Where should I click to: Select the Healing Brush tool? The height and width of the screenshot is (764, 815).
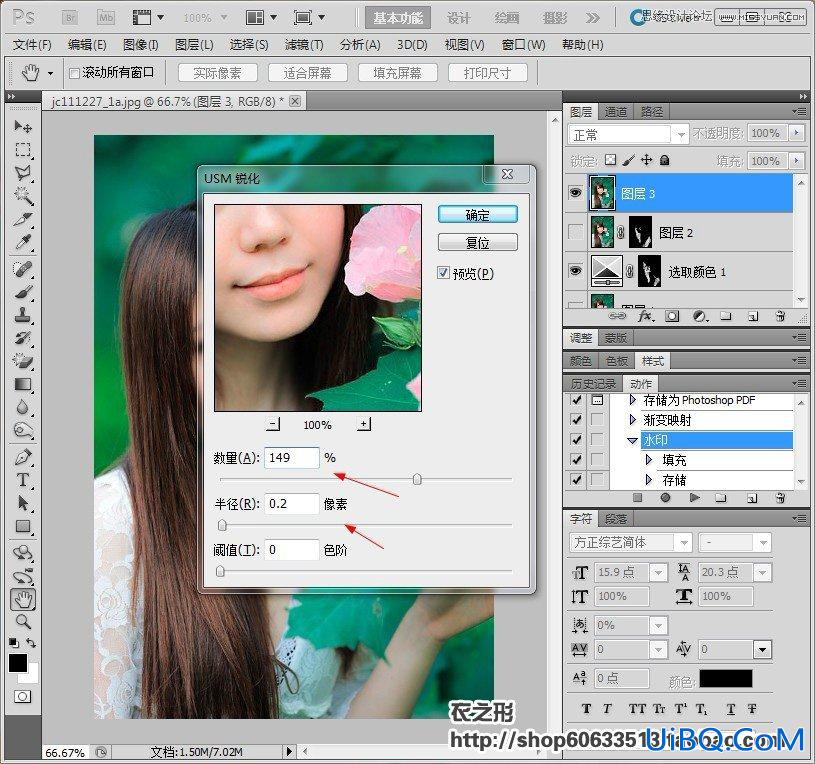(22, 269)
